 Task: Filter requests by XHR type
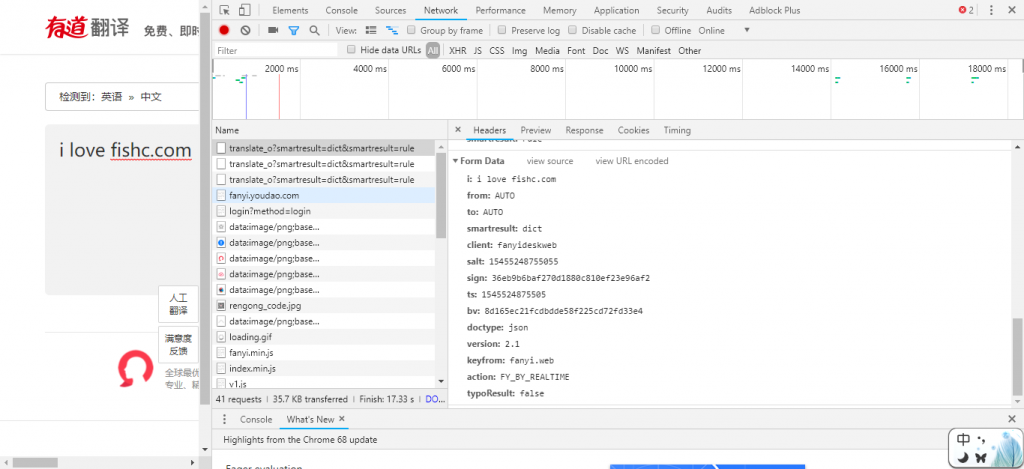[458, 50]
